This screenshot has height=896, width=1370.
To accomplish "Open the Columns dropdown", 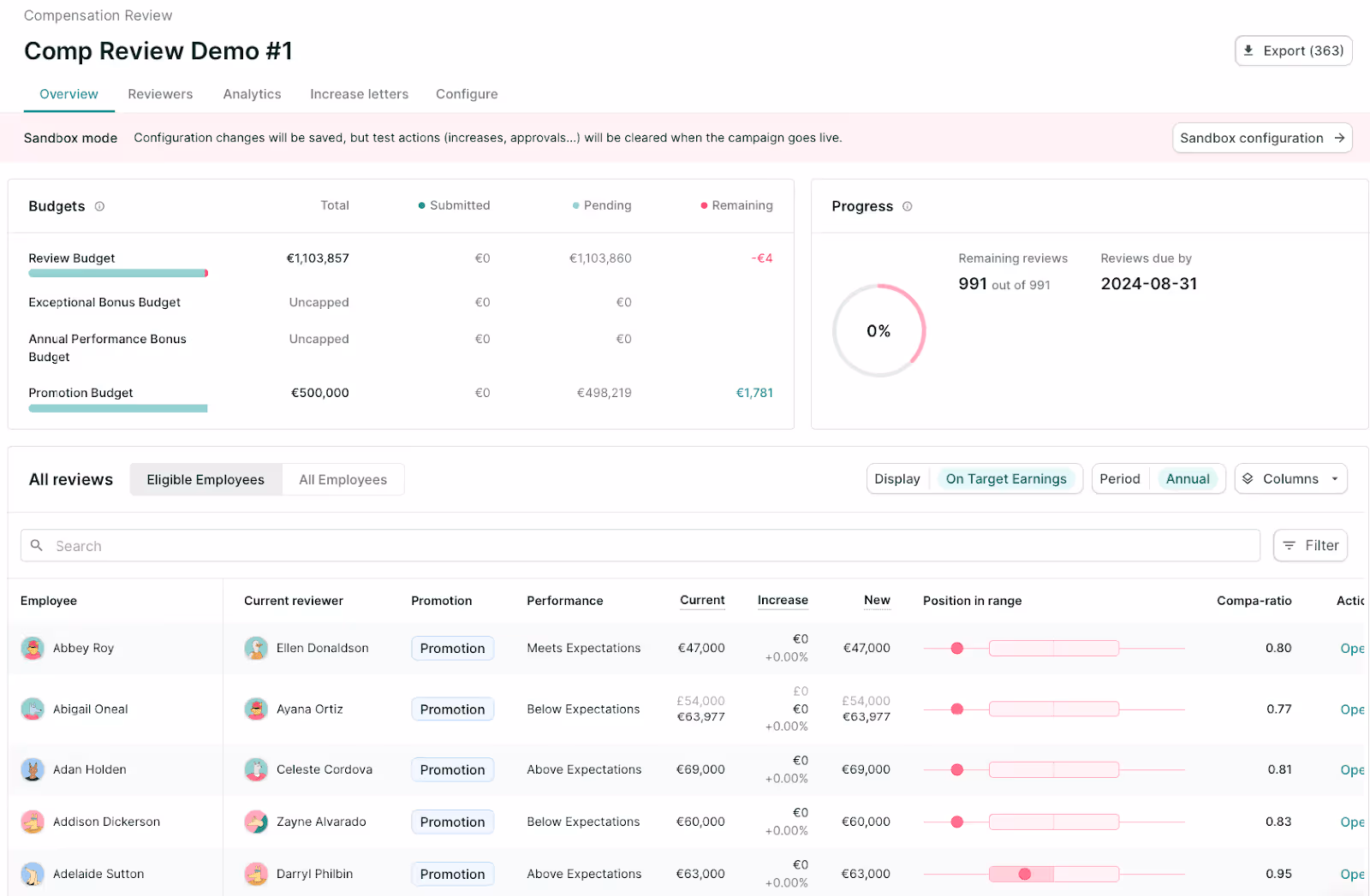I will point(1290,478).
